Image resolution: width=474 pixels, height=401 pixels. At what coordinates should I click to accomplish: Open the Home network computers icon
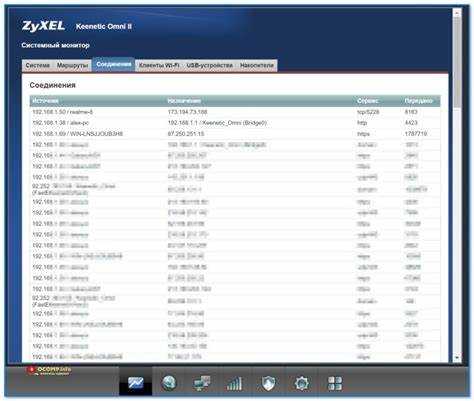202,383
